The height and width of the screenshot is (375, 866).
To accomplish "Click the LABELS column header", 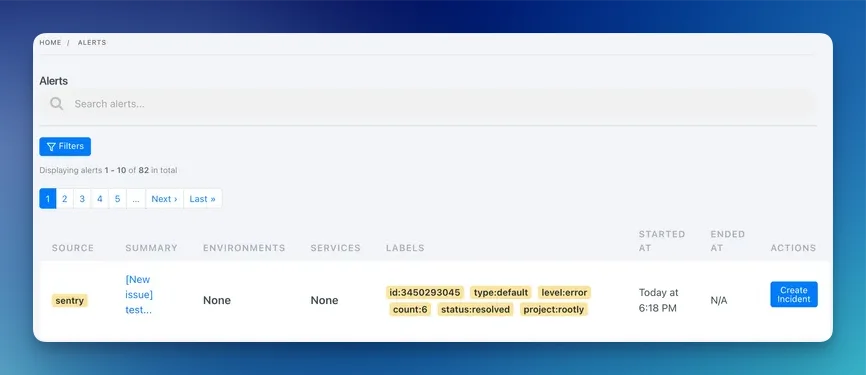I will pyautogui.click(x=405, y=248).
